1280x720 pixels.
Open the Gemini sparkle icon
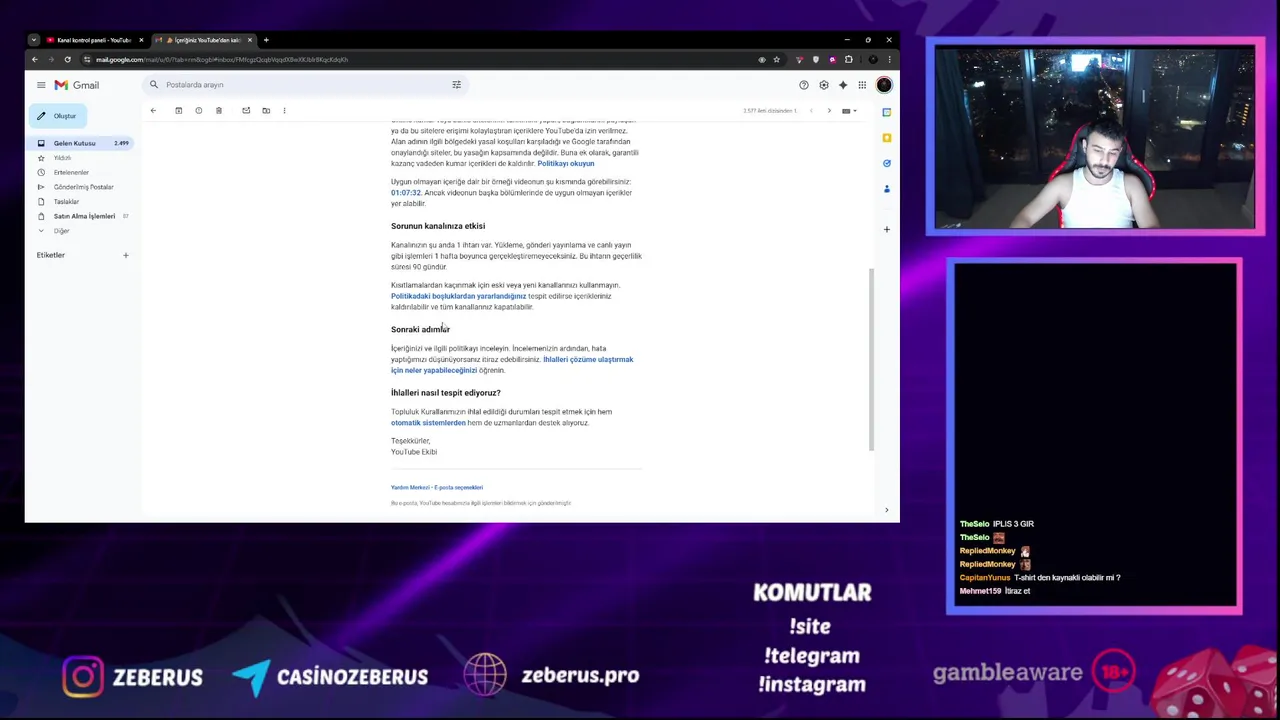click(x=843, y=85)
